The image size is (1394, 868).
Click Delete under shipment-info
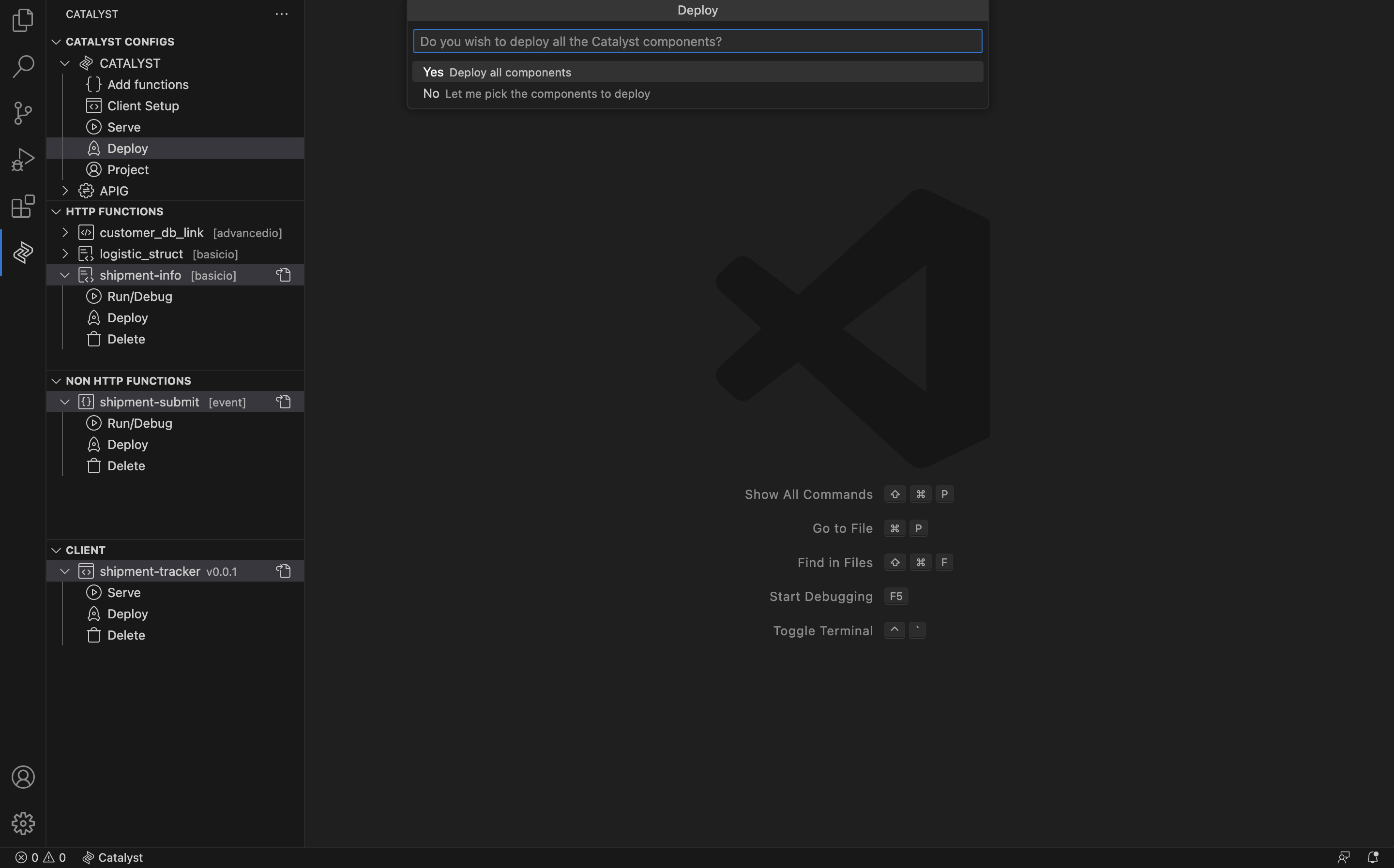(x=175, y=339)
